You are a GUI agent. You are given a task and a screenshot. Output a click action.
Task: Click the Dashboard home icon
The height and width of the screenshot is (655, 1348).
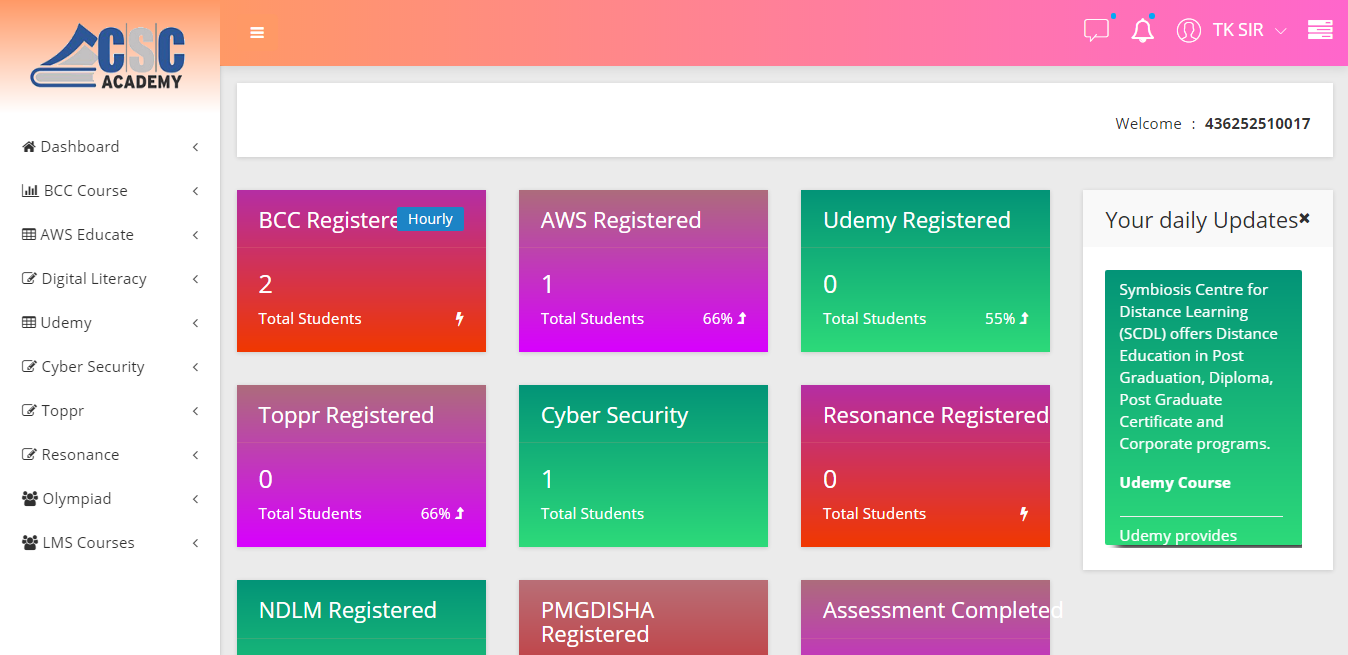tap(29, 146)
